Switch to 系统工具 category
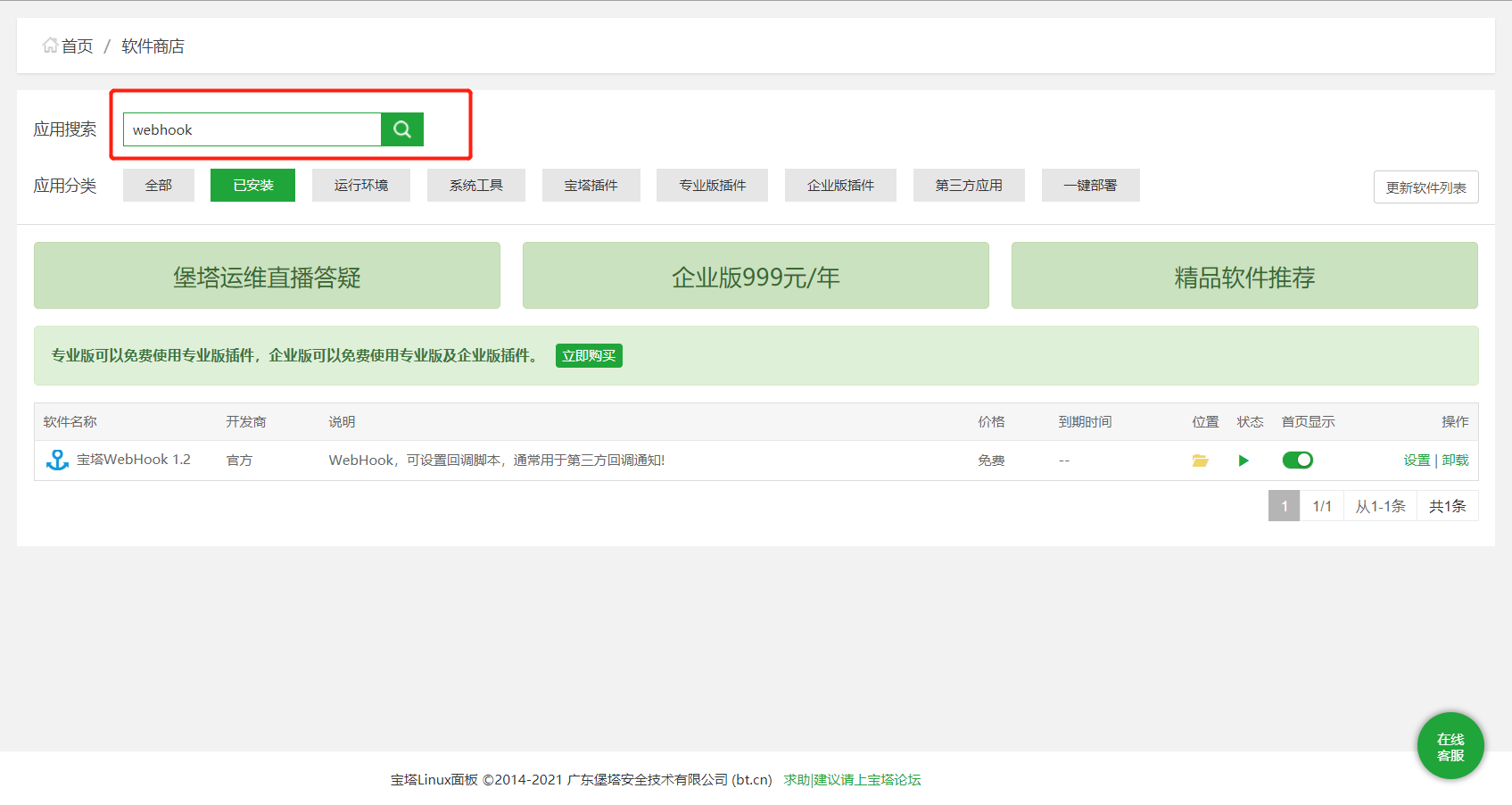The image size is (1512, 805). [476, 185]
